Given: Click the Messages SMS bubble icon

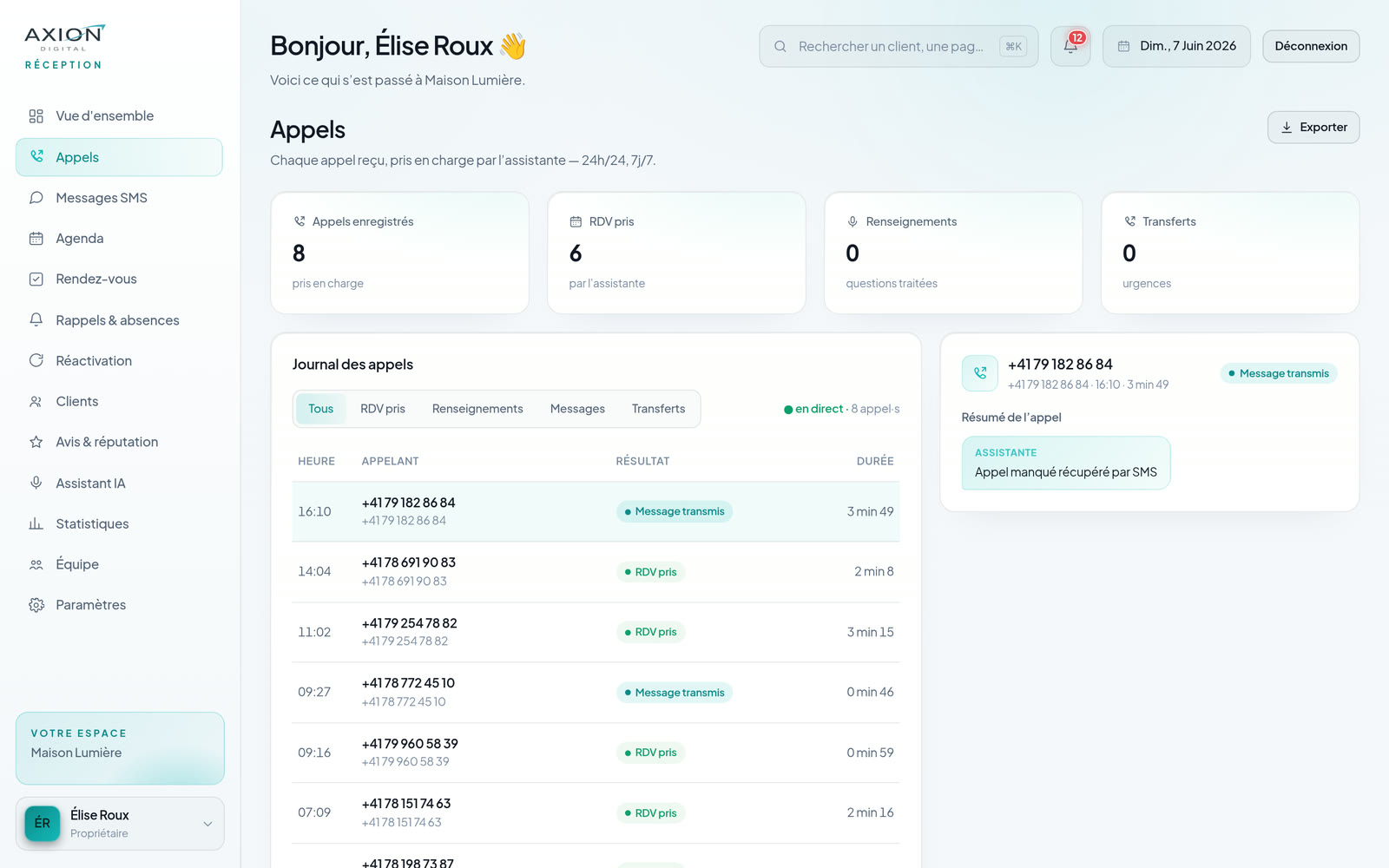Looking at the screenshot, I should 36,198.
